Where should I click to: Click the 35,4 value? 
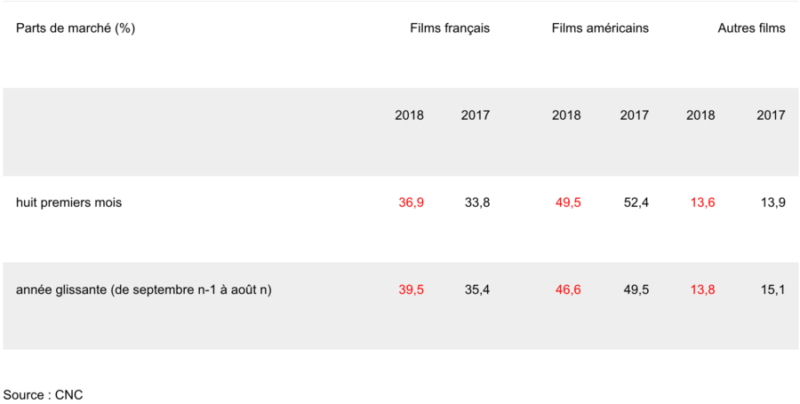pyautogui.click(x=476, y=290)
